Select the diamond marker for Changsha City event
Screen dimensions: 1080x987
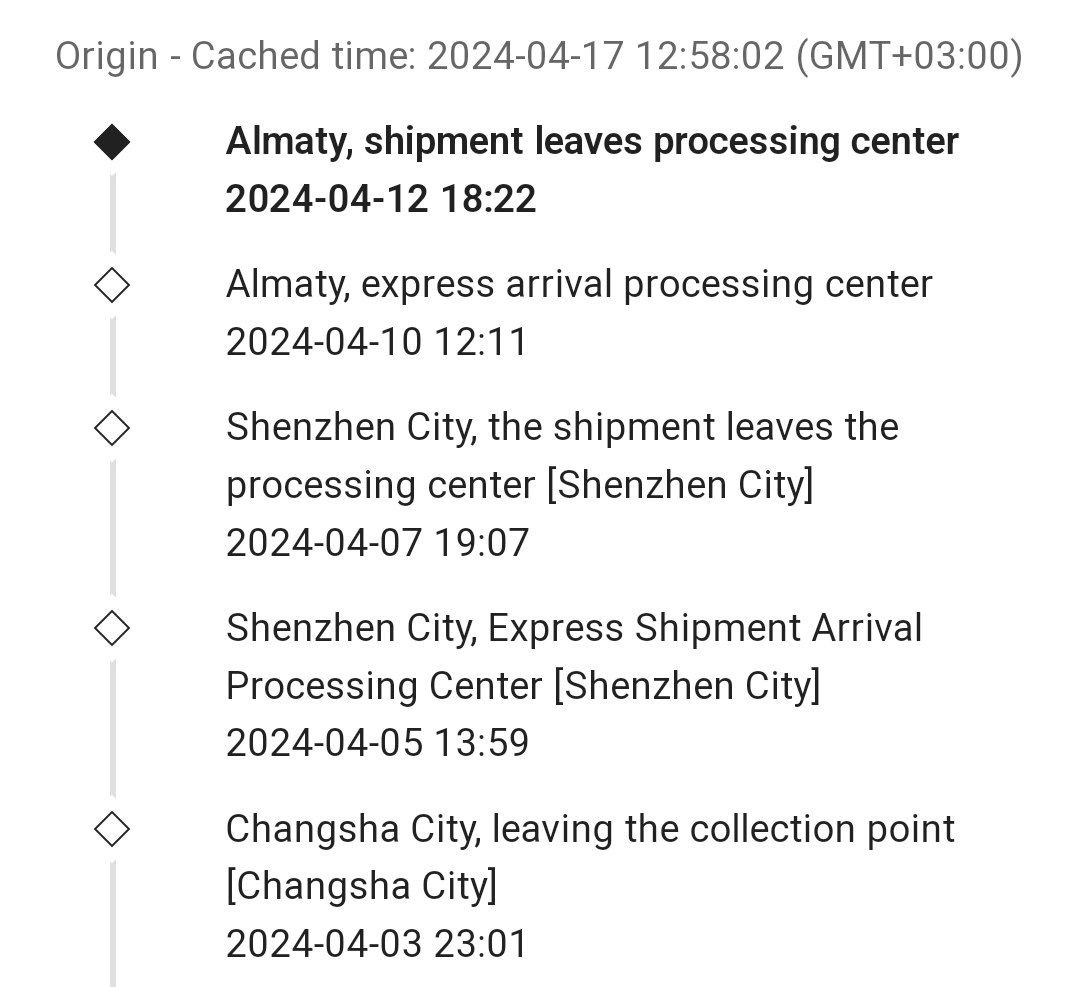112,829
